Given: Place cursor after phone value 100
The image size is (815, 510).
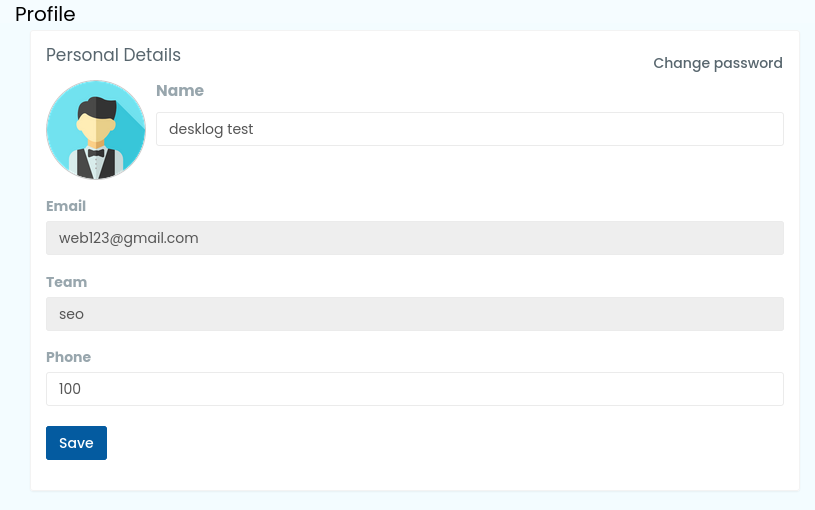Looking at the screenshot, I should click(x=82, y=389).
